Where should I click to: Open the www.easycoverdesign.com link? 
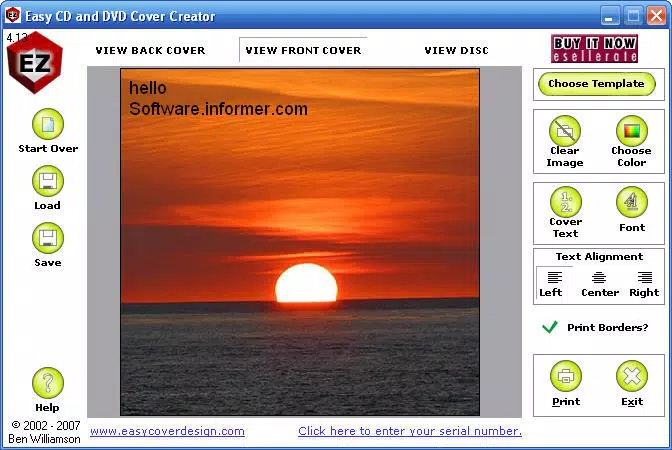(167, 431)
